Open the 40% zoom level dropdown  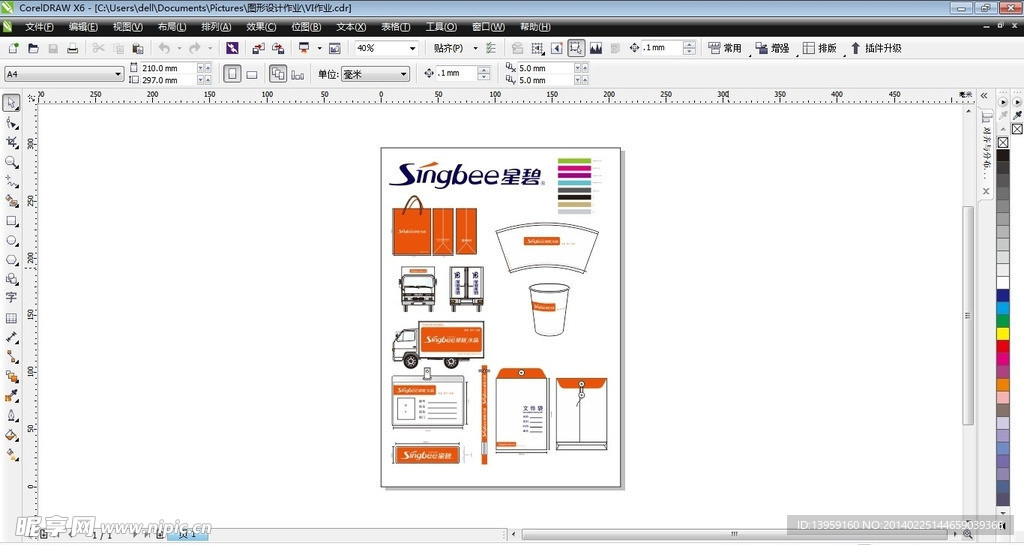[x=412, y=48]
